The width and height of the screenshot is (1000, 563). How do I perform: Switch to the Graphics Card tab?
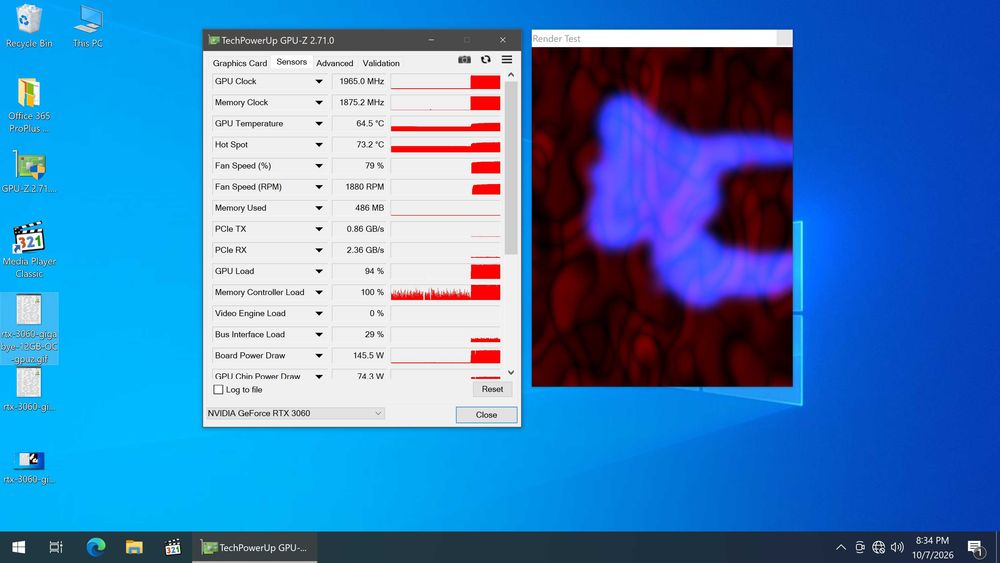coord(240,63)
